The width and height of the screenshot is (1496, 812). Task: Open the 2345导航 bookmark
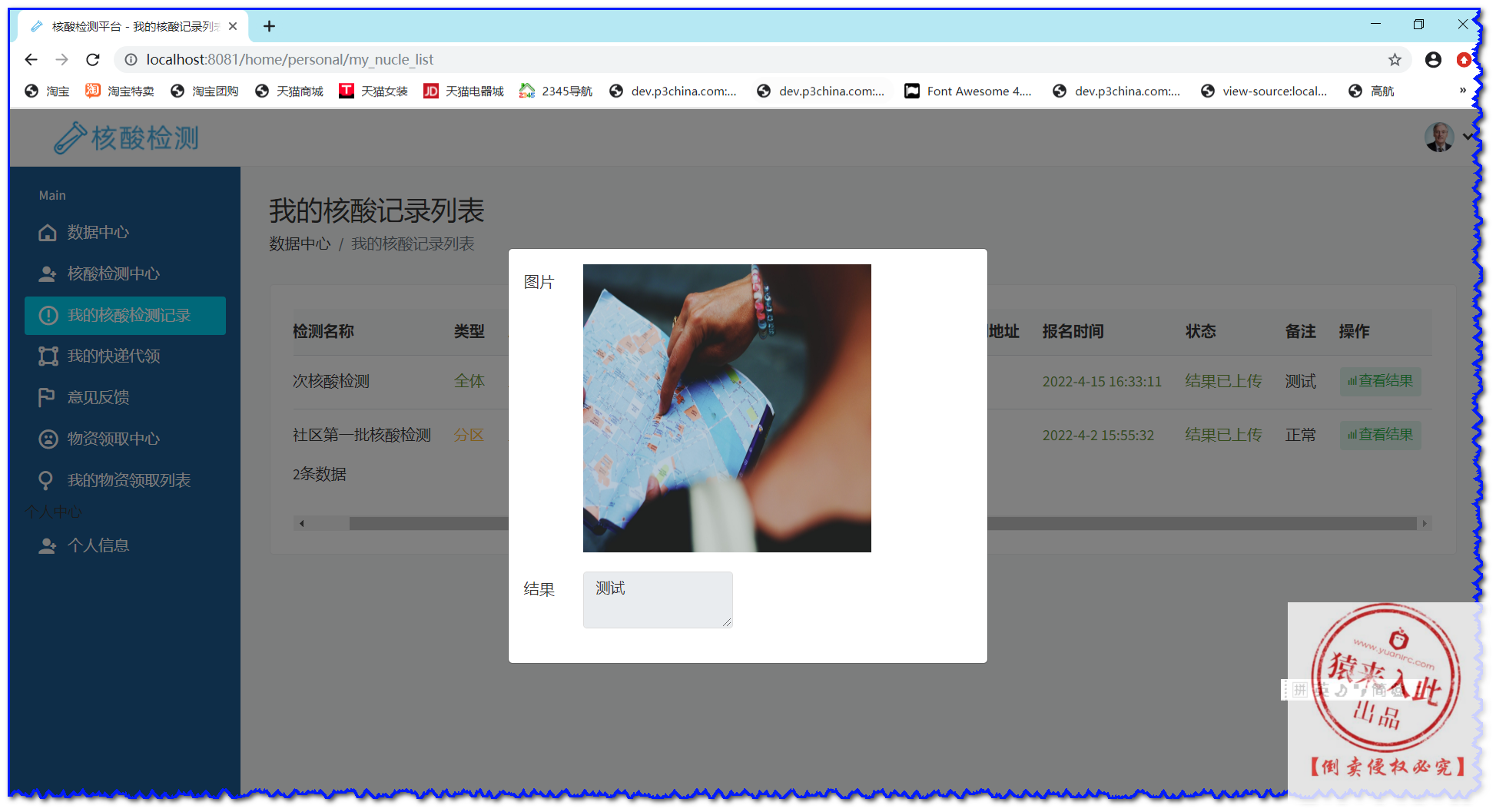[556, 91]
